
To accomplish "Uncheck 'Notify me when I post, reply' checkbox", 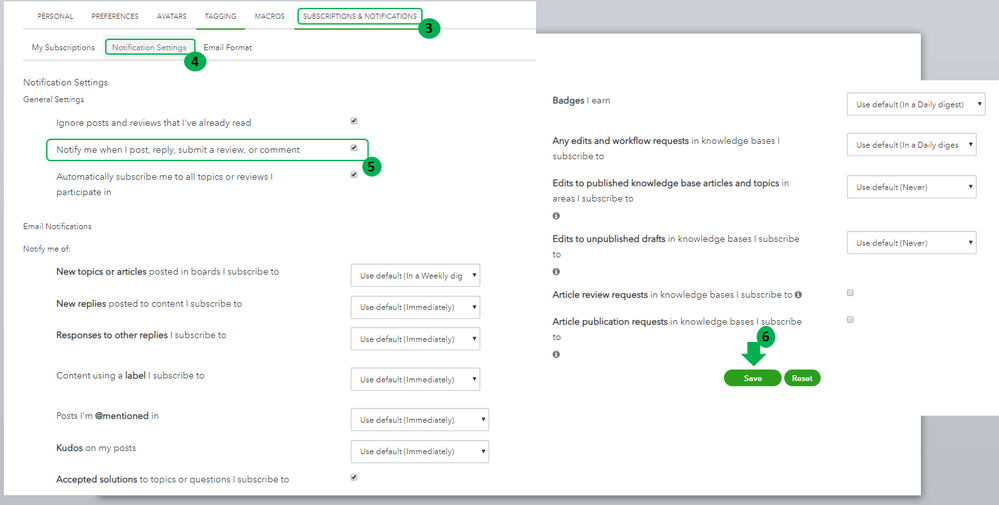I will (x=354, y=148).
